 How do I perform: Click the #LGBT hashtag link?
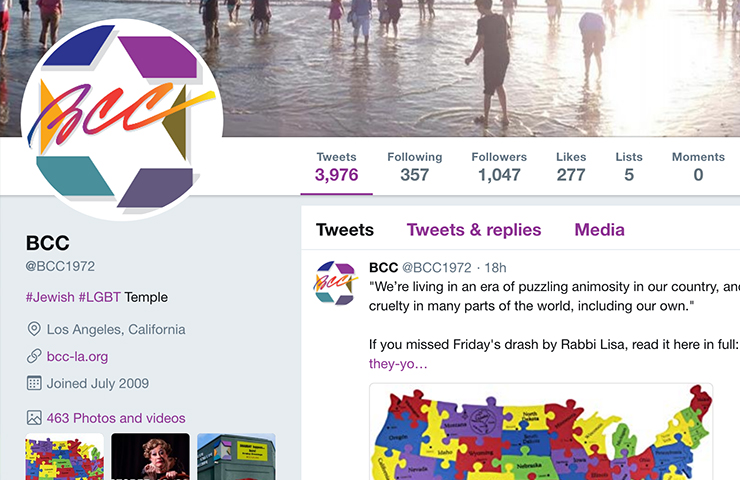(100, 297)
